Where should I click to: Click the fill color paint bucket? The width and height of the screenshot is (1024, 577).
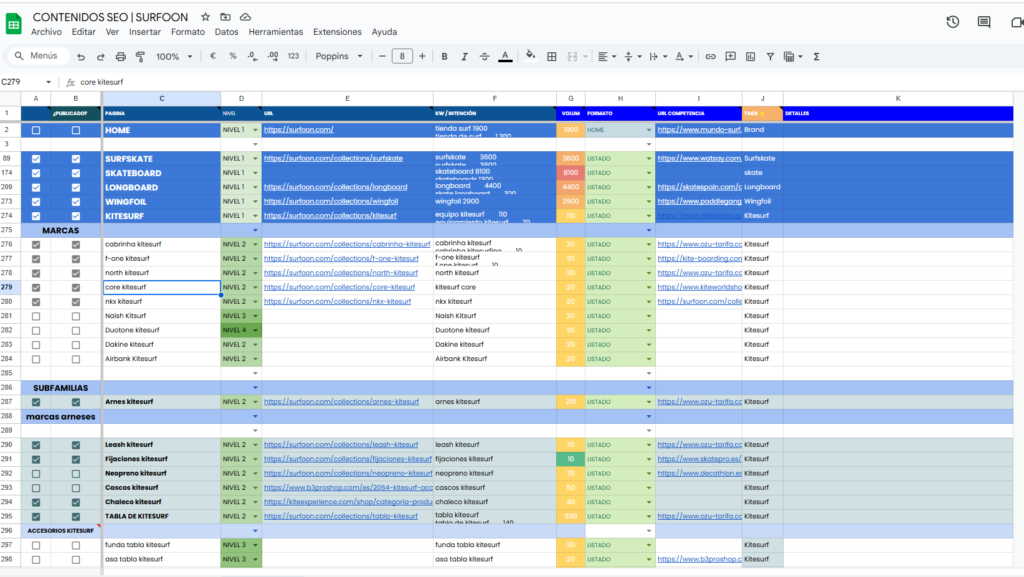coord(530,57)
